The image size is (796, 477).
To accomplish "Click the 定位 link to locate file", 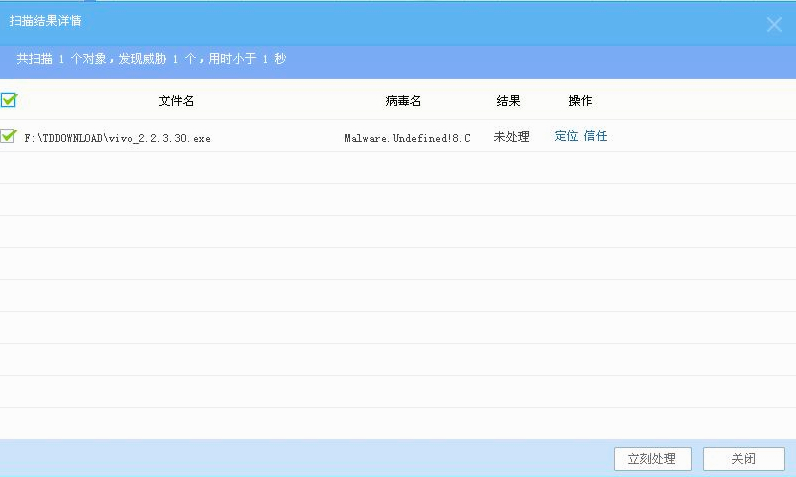I will click(566, 136).
